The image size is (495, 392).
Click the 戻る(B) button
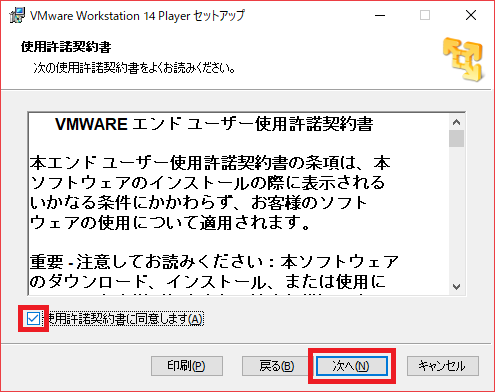[x=277, y=366]
